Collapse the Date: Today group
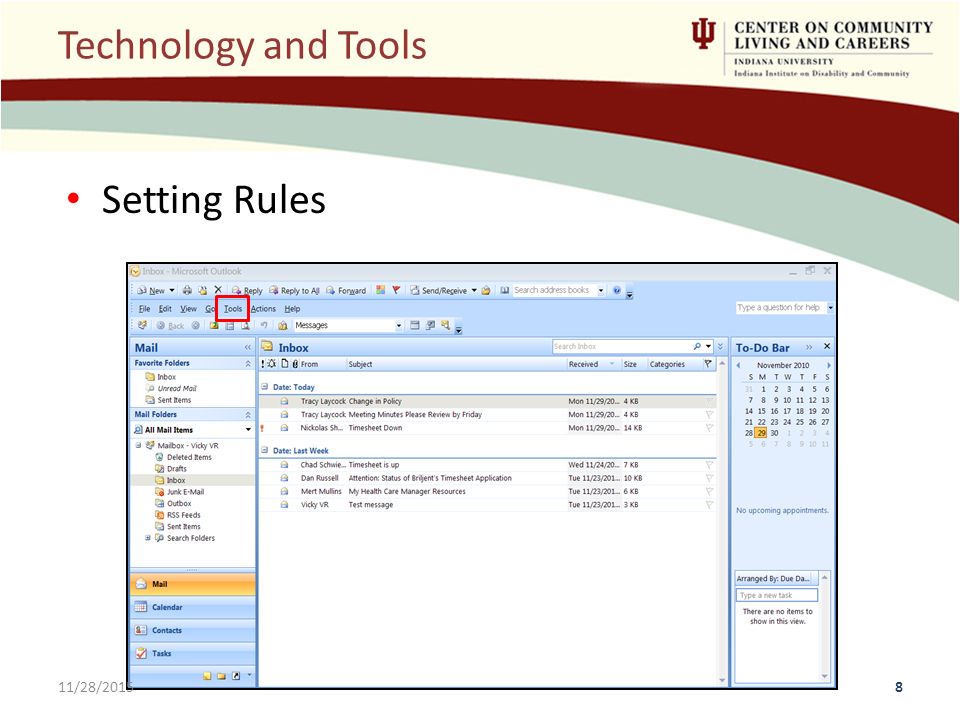 click(x=264, y=387)
